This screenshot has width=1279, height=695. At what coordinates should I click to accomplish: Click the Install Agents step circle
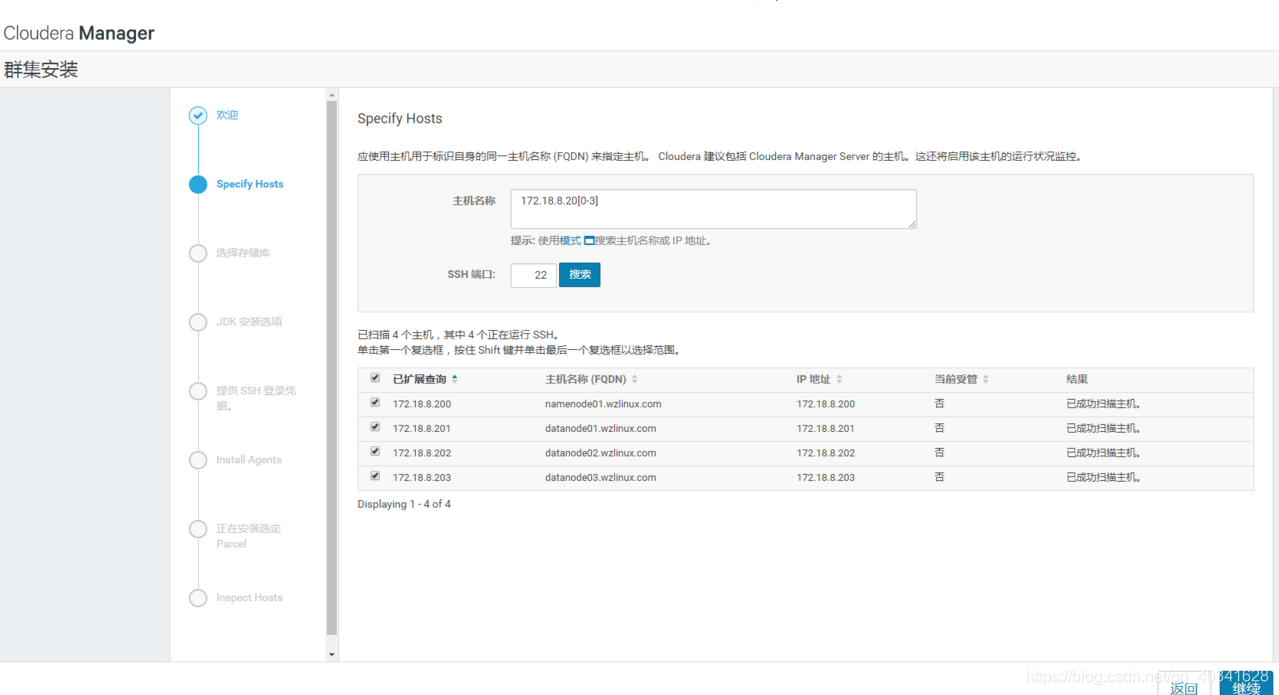point(198,460)
